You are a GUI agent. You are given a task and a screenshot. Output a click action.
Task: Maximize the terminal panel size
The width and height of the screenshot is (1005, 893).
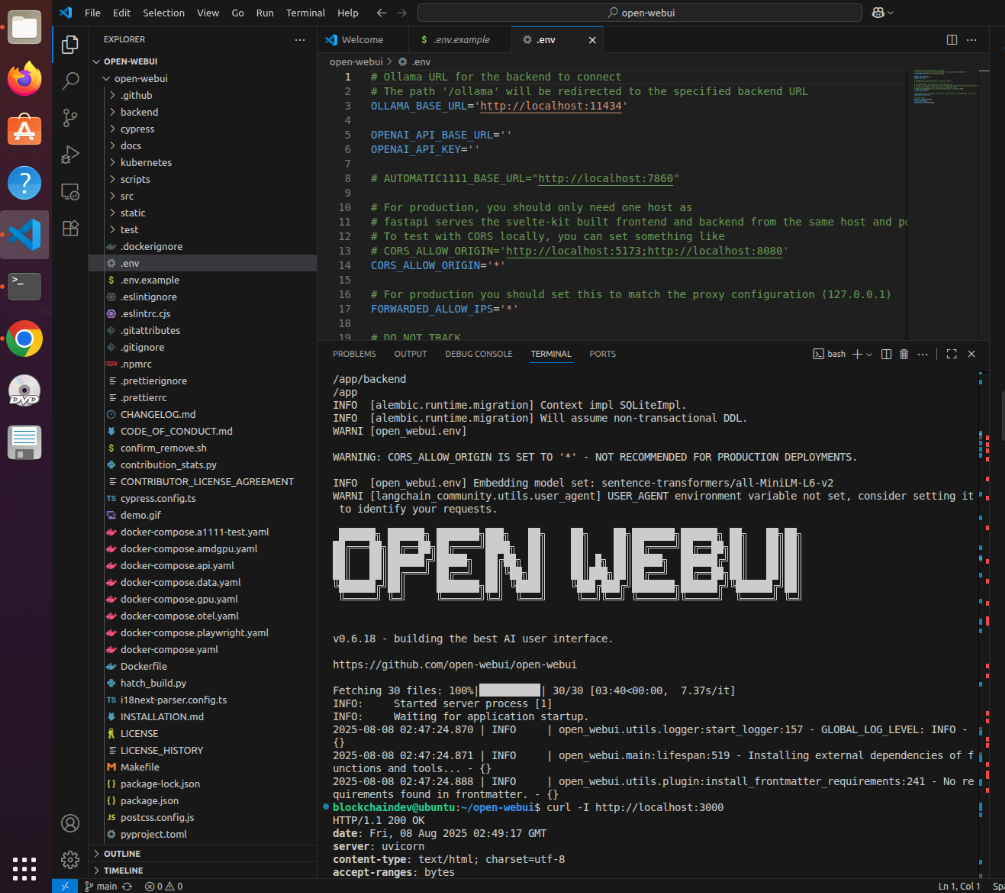click(x=952, y=354)
